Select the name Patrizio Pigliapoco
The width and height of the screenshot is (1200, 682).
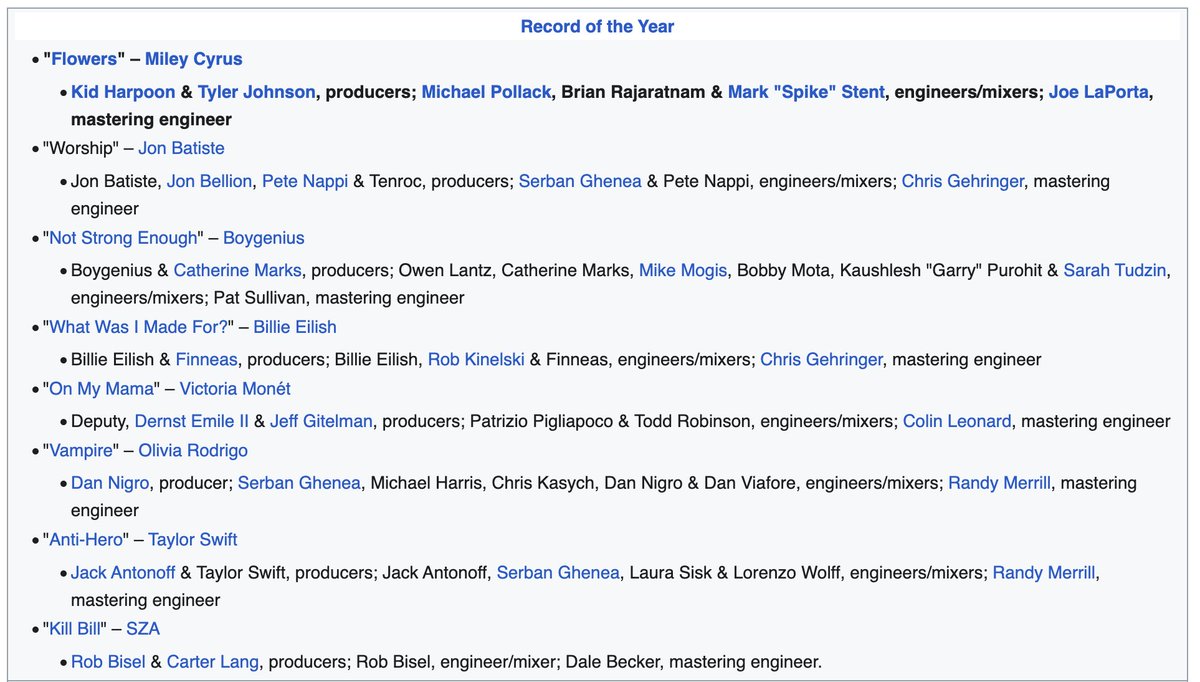540,421
